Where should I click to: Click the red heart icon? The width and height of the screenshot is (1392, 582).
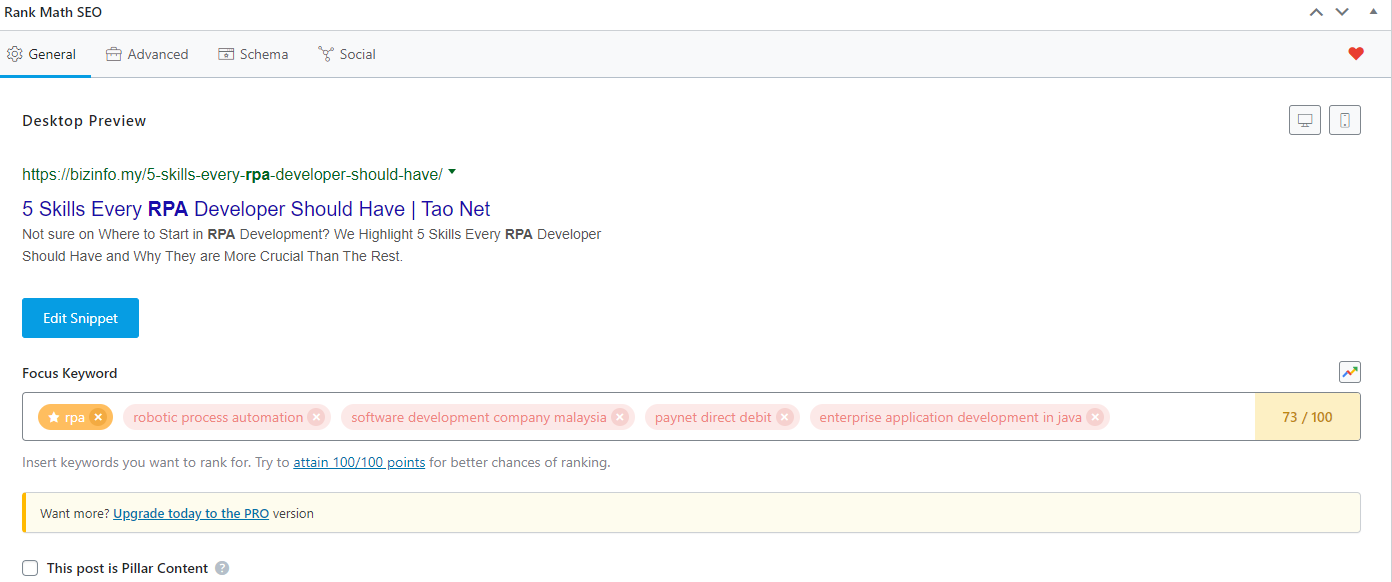1356,54
